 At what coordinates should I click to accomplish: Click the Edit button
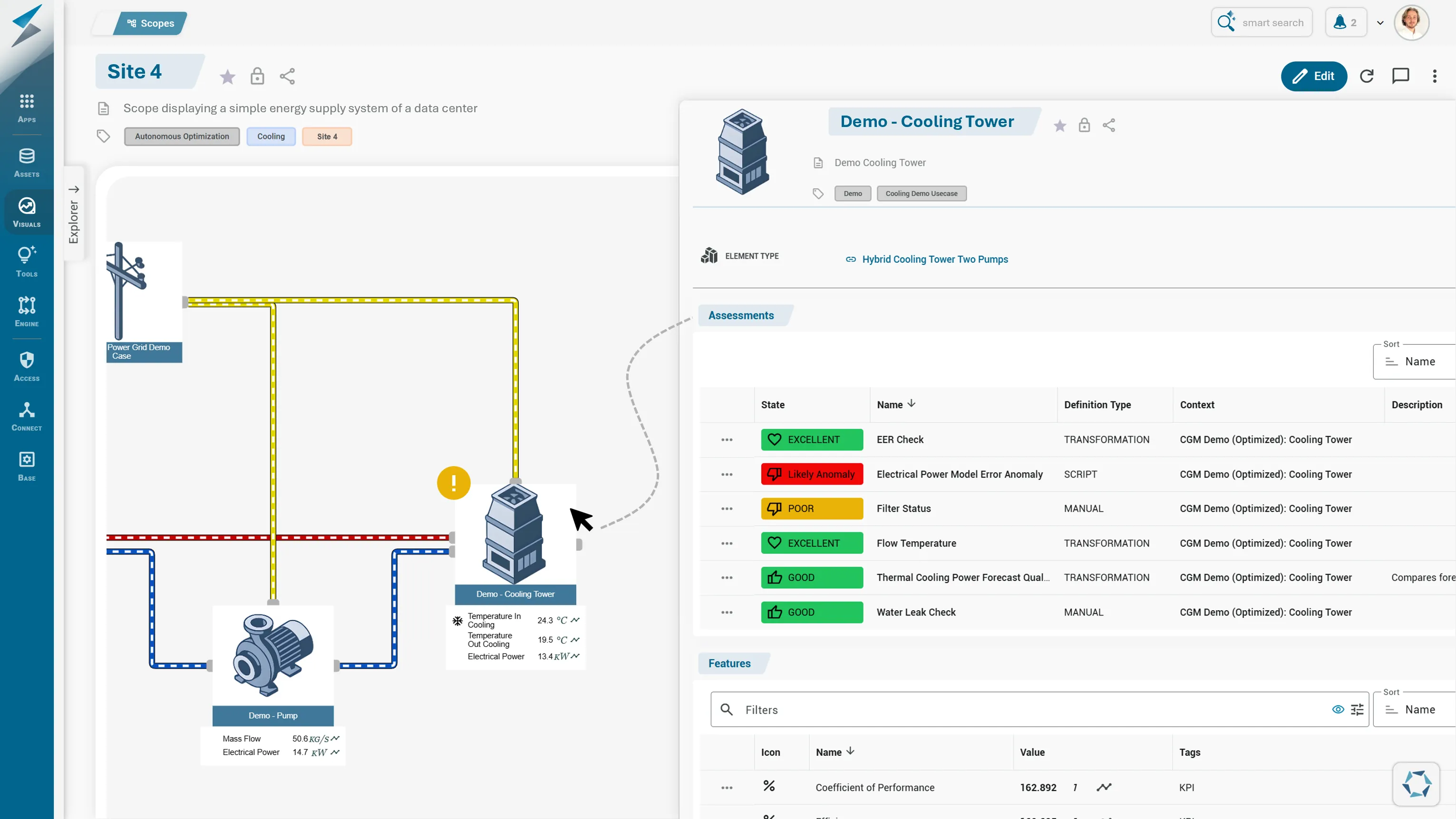pyautogui.click(x=1313, y=76)
